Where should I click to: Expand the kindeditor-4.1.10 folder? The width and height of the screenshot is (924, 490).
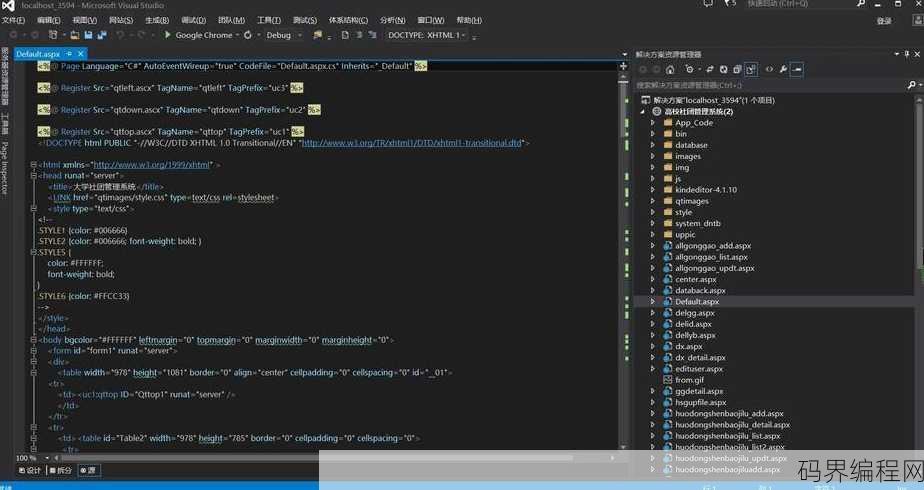point(652,190)
